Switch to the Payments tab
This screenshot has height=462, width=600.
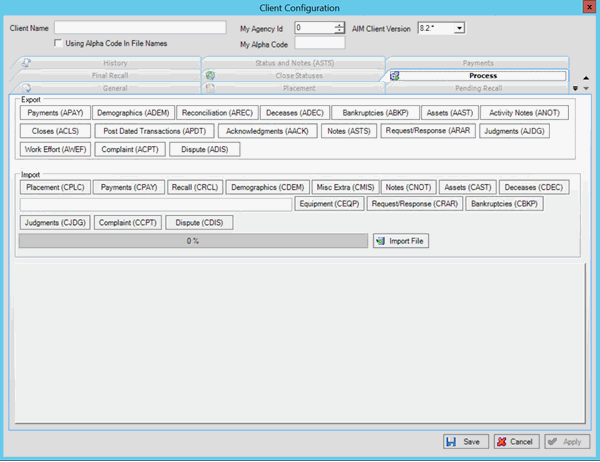click(478, 63)
